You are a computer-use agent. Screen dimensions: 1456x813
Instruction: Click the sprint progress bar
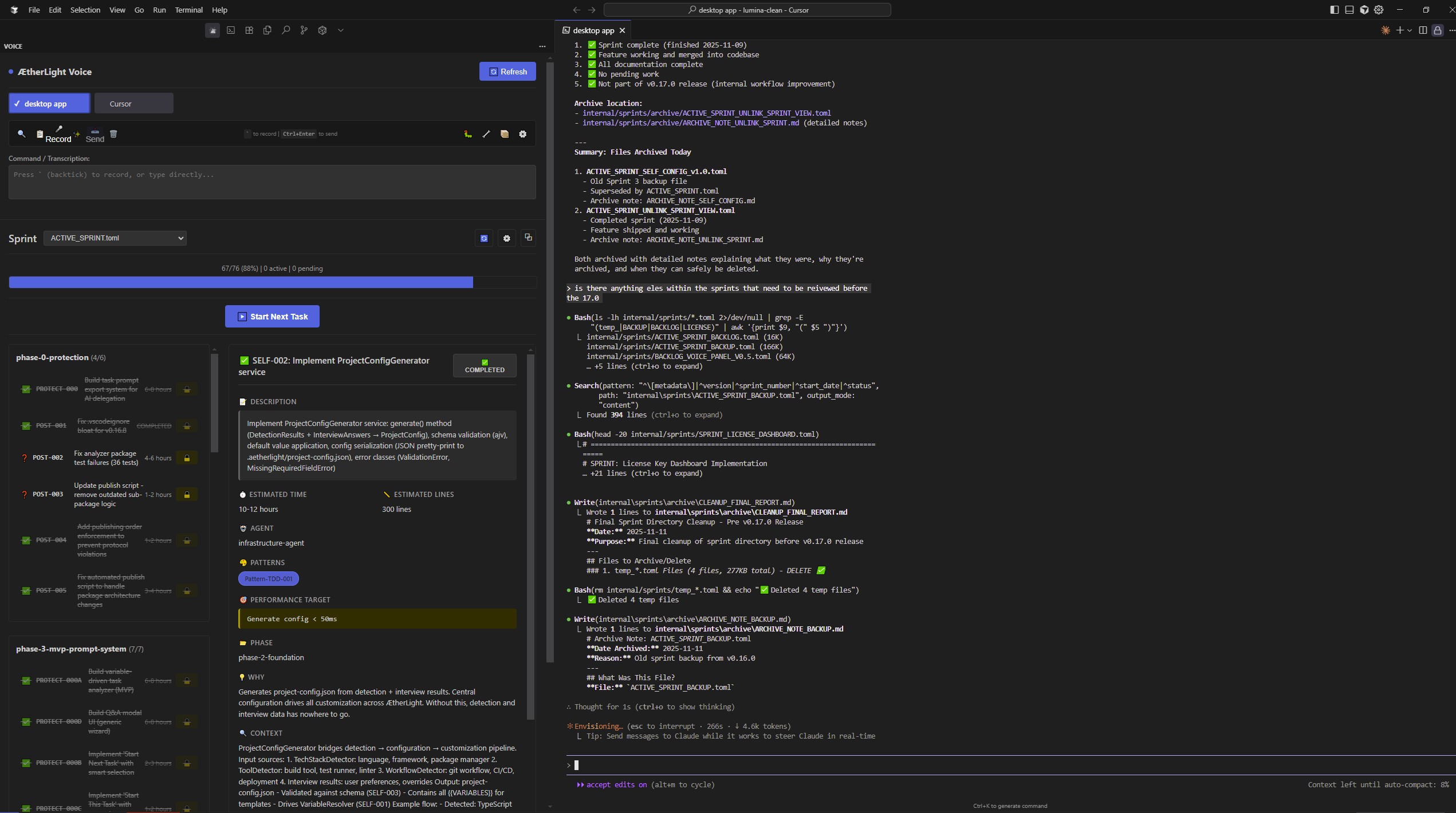(x=272, y=282)
